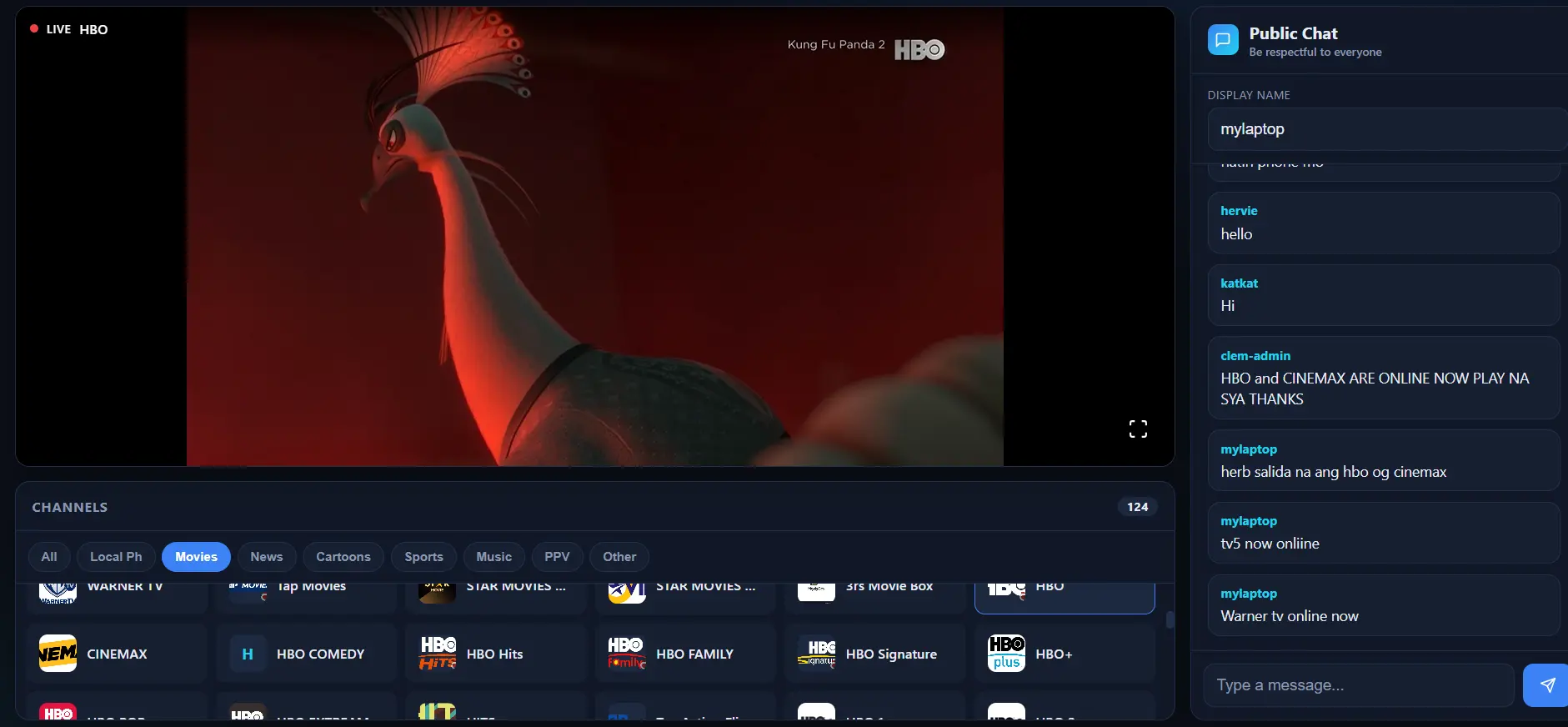Click the 'Public Chat' heading
This screenshot has height=727, width=1568.
click(x=1293, y=33)
